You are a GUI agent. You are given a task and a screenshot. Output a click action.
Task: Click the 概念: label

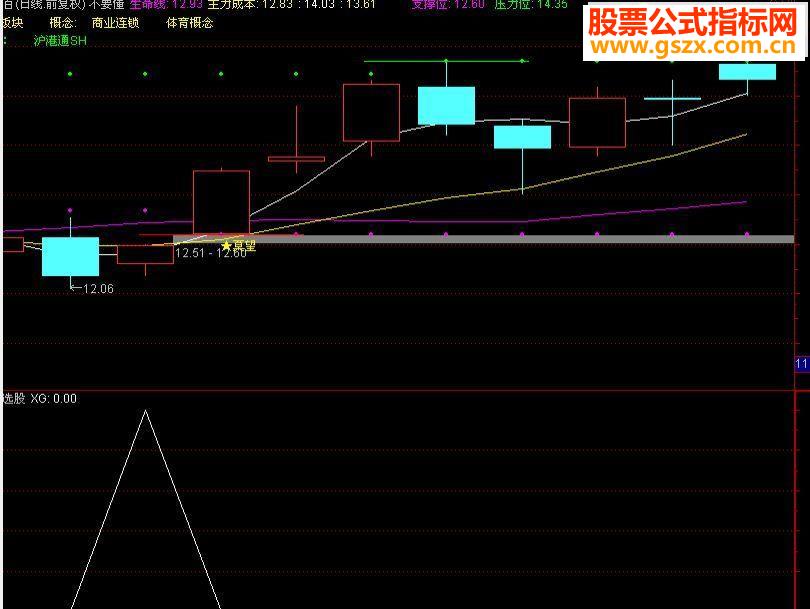(63, 23)
